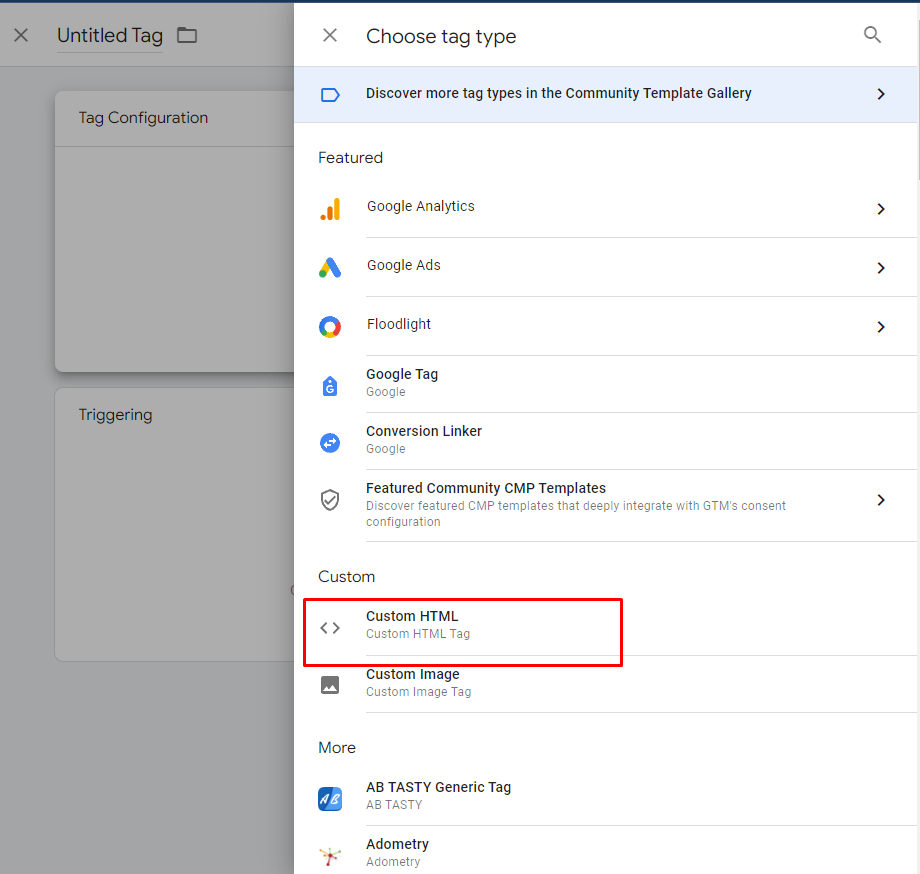The image size is (920, 874).
Task: Click the 'Custom Image Tag' subtitle text
Action: pyautogui.click(x=418, y=692)
